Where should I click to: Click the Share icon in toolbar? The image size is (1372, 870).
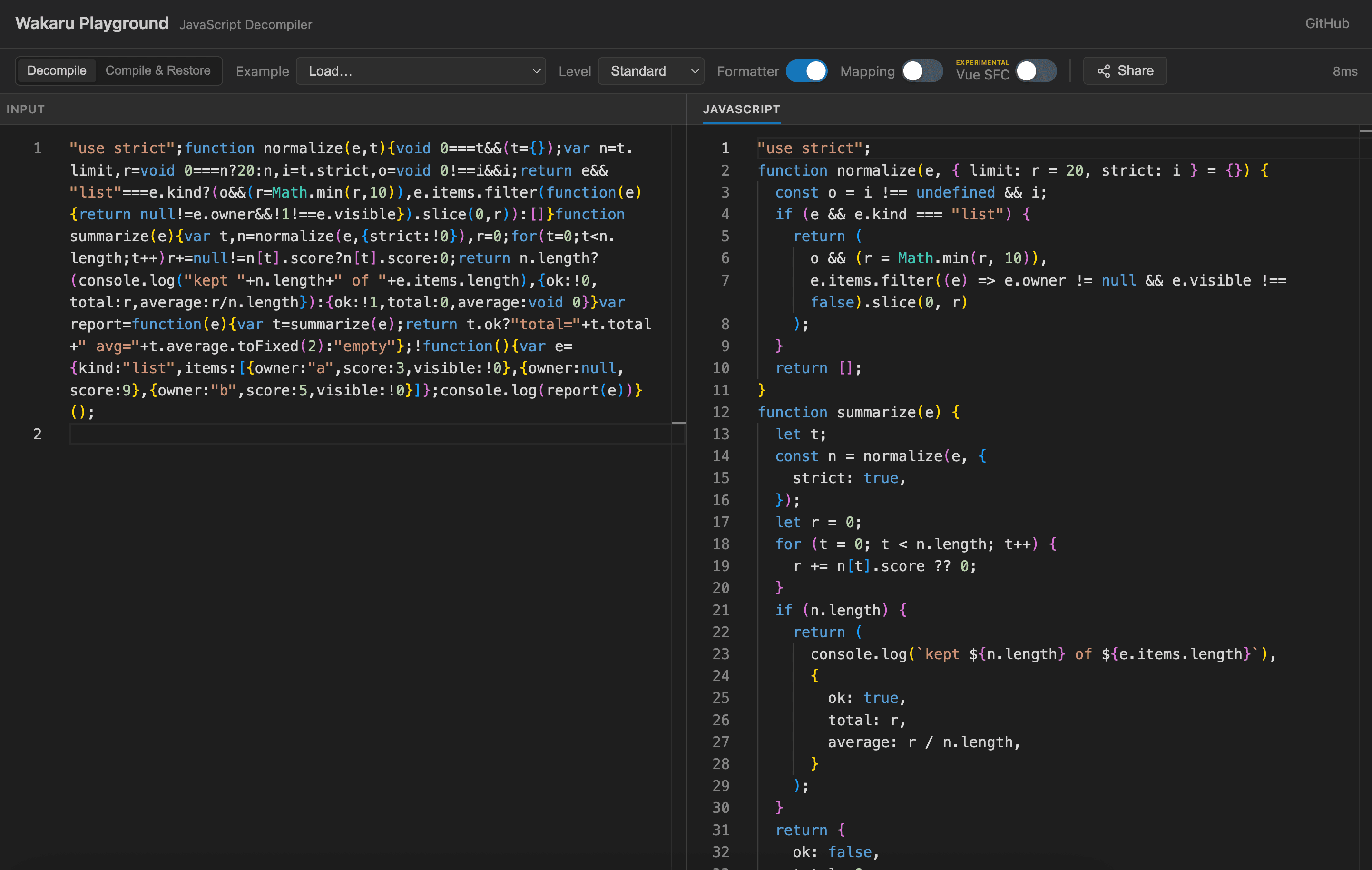[1104, 71]
